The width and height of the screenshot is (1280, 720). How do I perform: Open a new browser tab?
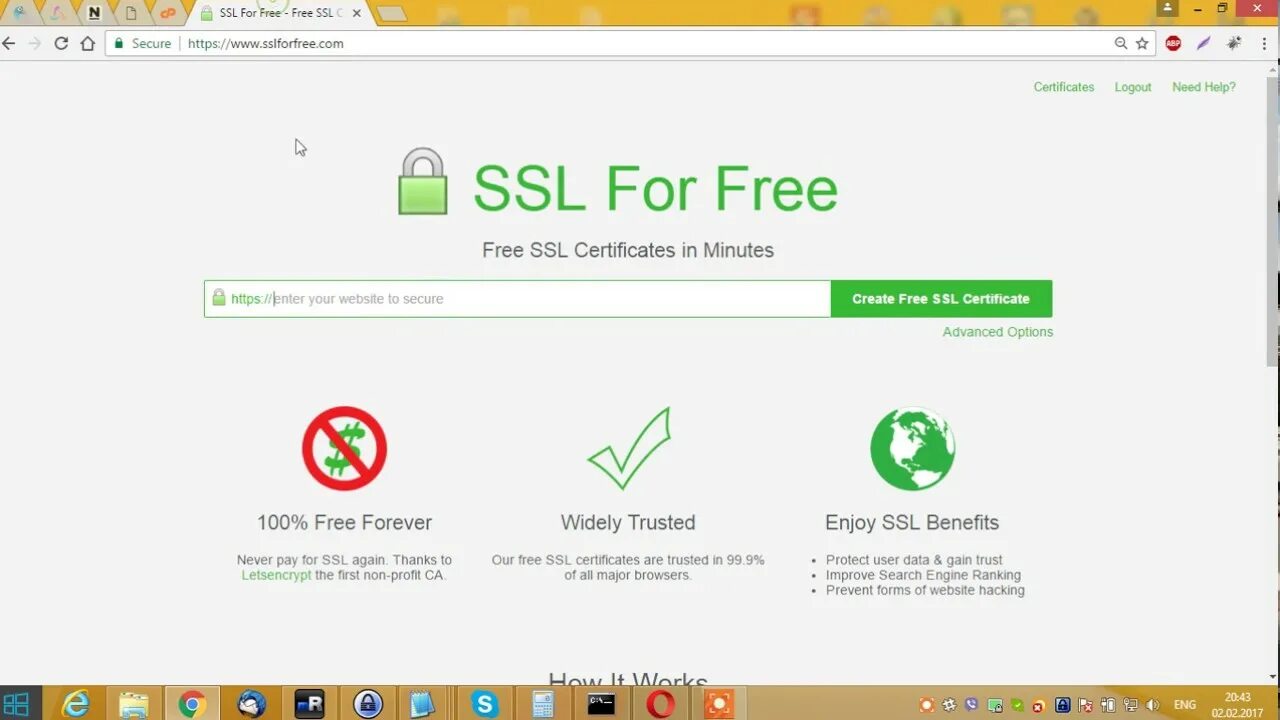(391, 13)
